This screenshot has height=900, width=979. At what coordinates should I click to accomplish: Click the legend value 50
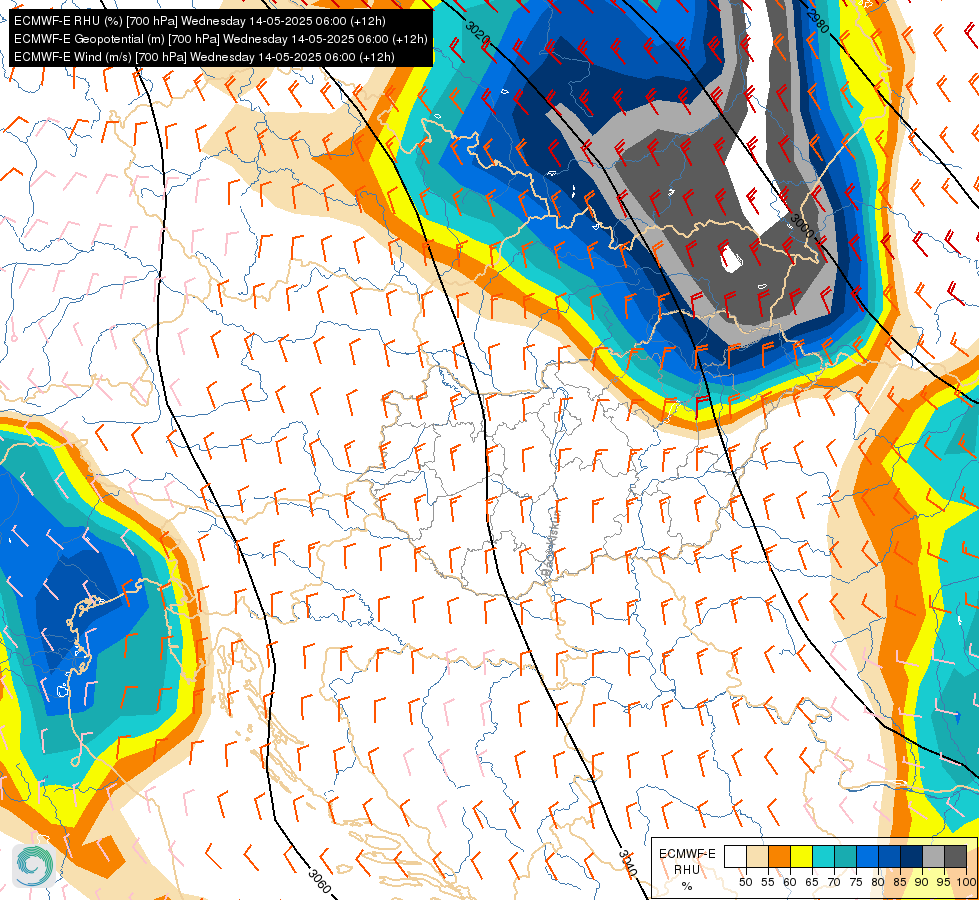click(745, 883)
